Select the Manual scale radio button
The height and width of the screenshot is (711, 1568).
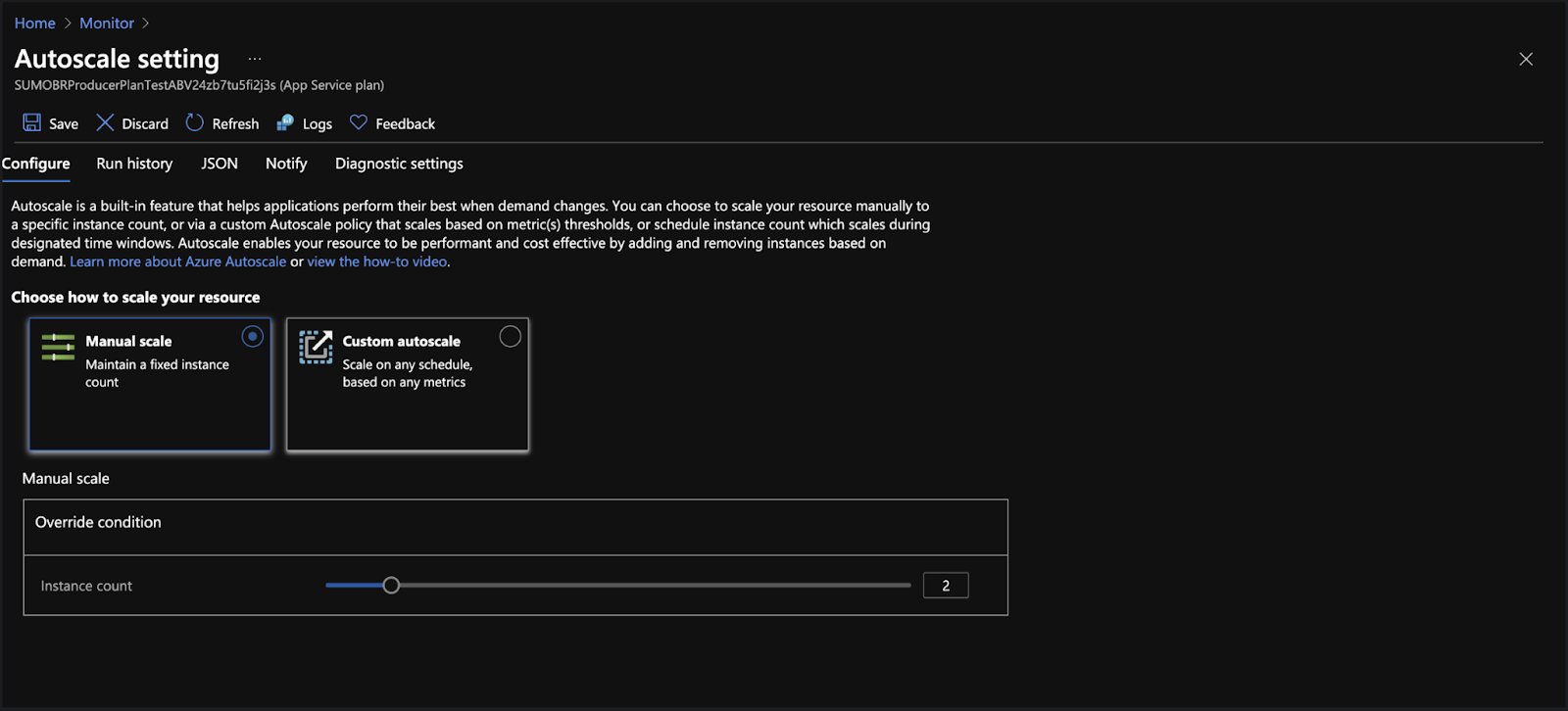253,337
